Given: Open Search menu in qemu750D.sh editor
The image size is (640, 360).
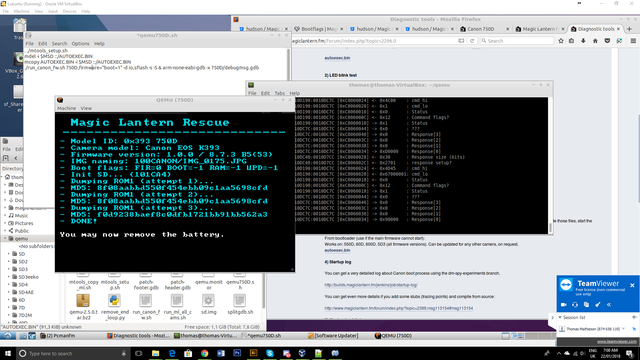Looking at the screenshot, I should (59, 44).
